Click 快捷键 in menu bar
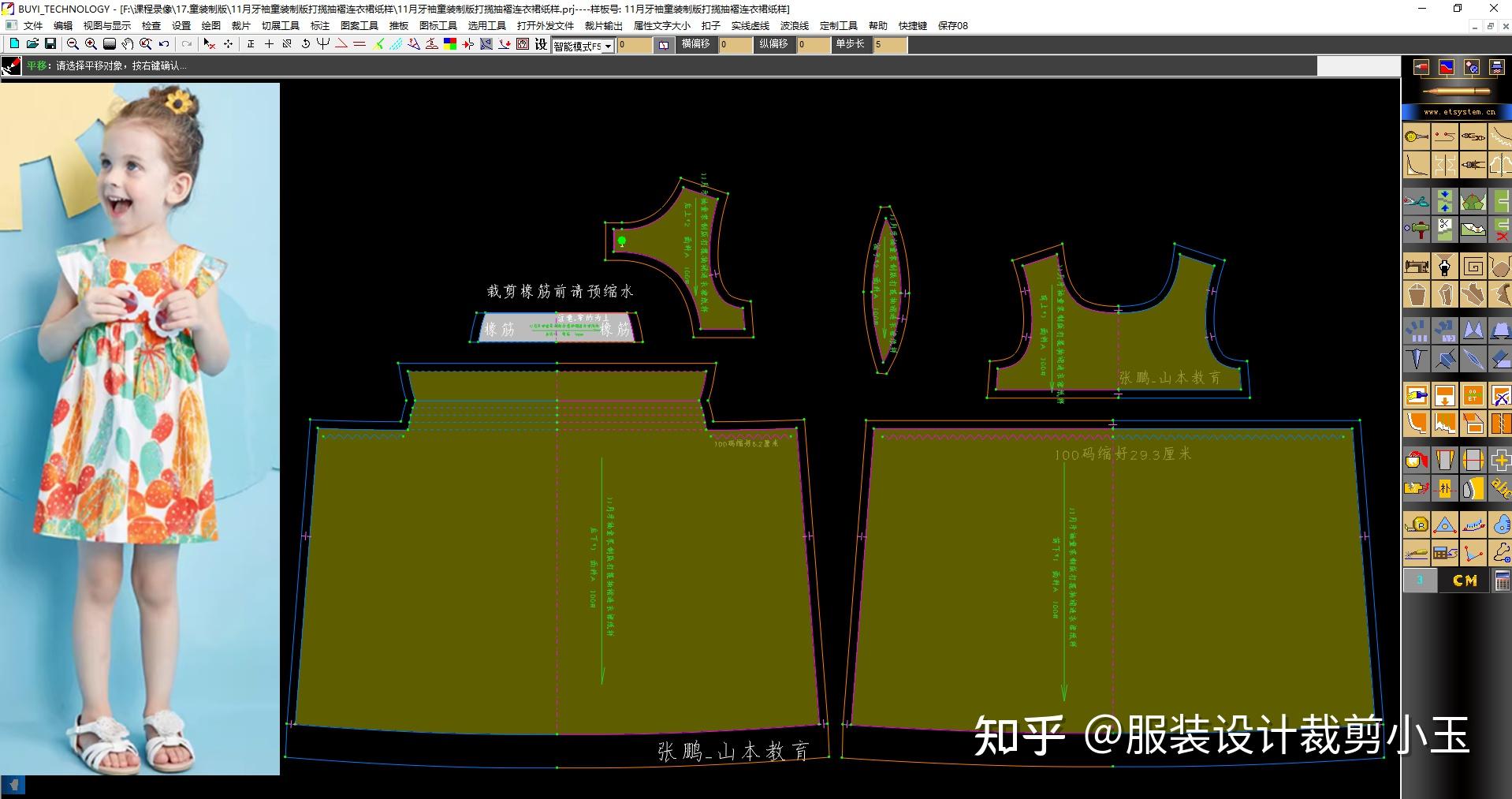 click(x=913, y=26)
